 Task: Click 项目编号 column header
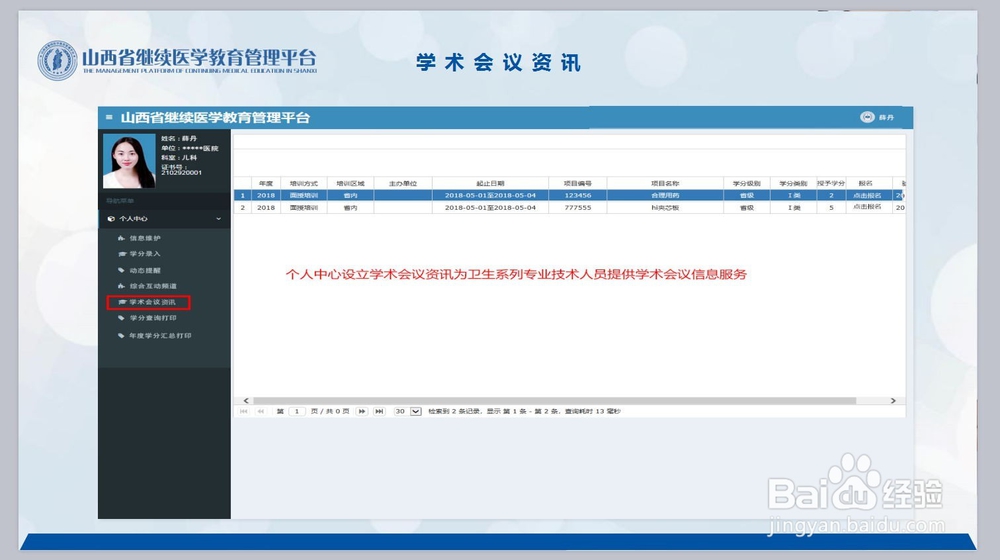click(x=578, y=183)
